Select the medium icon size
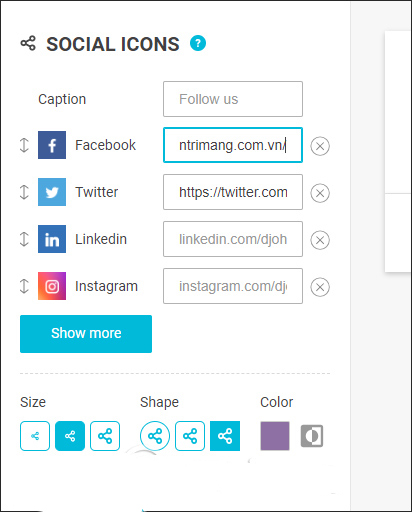 [x=70, y=436]
